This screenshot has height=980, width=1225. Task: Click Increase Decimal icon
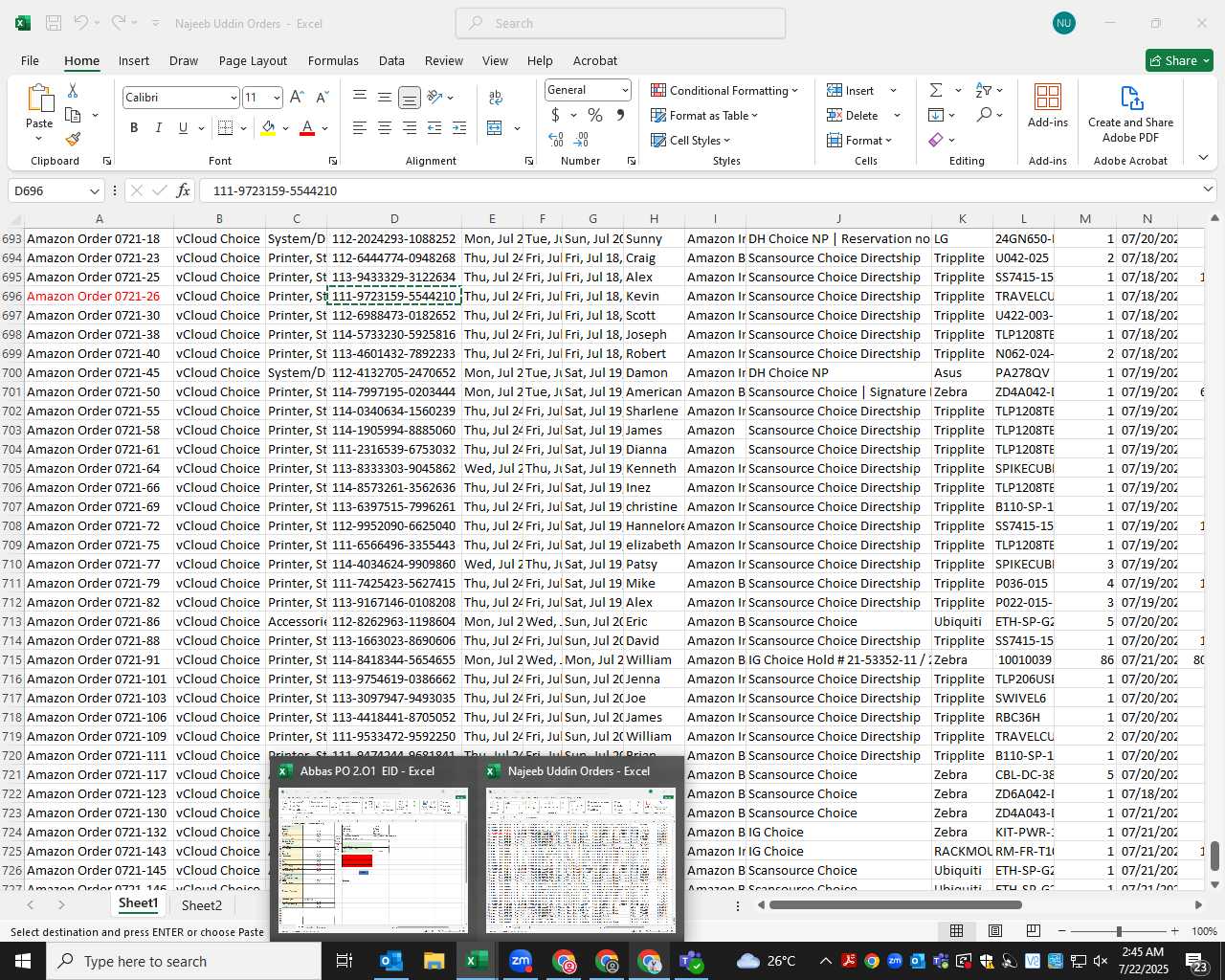[556, 140]
